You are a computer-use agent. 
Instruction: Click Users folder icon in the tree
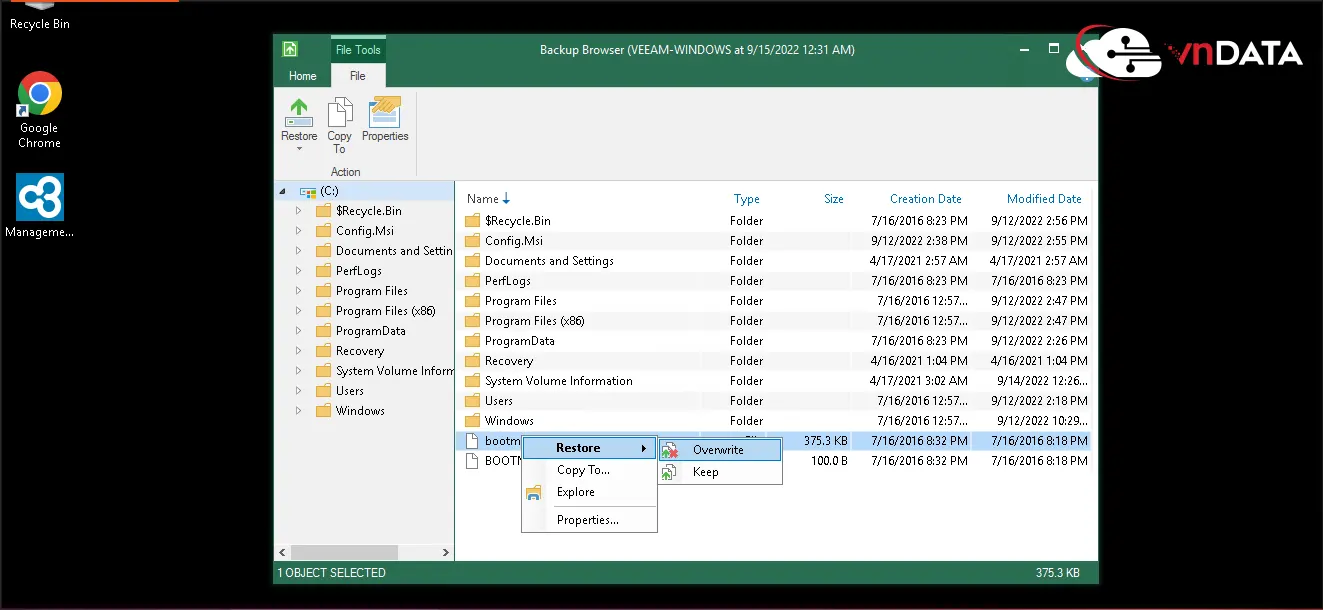323,391
